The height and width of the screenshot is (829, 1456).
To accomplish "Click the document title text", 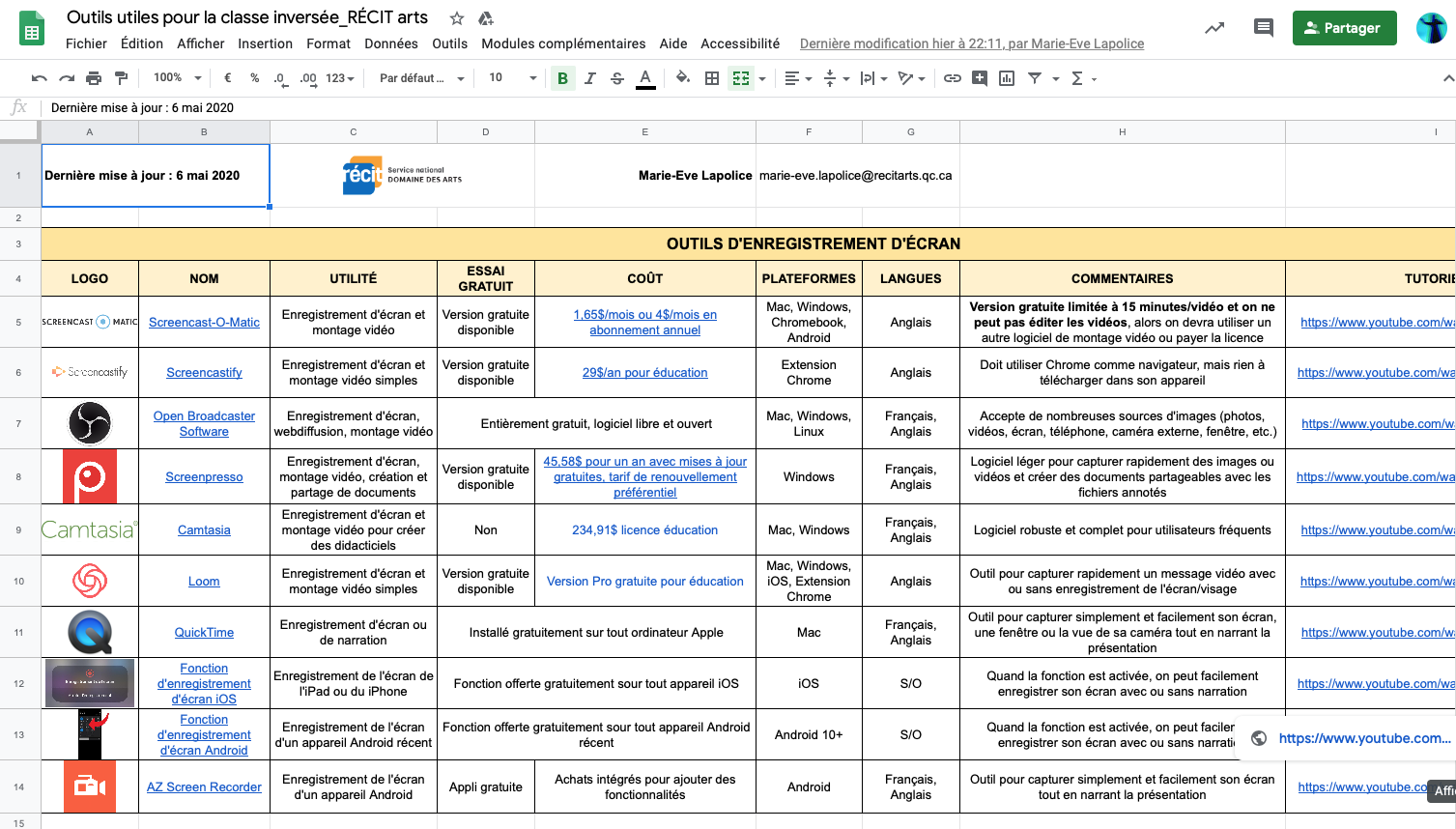I will tap(247, 17).
